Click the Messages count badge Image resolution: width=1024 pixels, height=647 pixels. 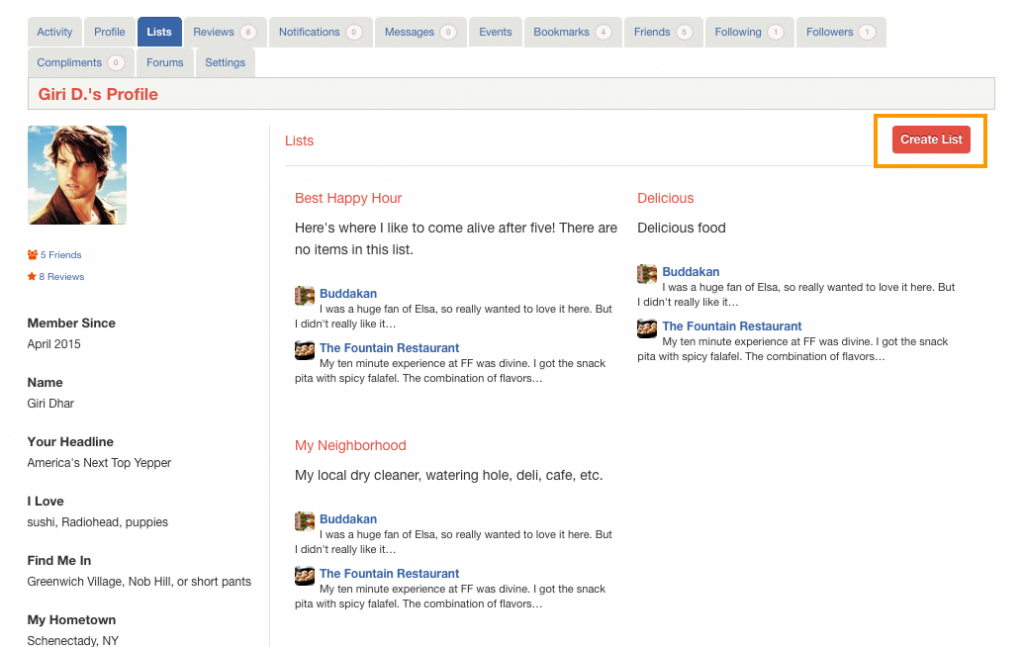pos(448,32)
